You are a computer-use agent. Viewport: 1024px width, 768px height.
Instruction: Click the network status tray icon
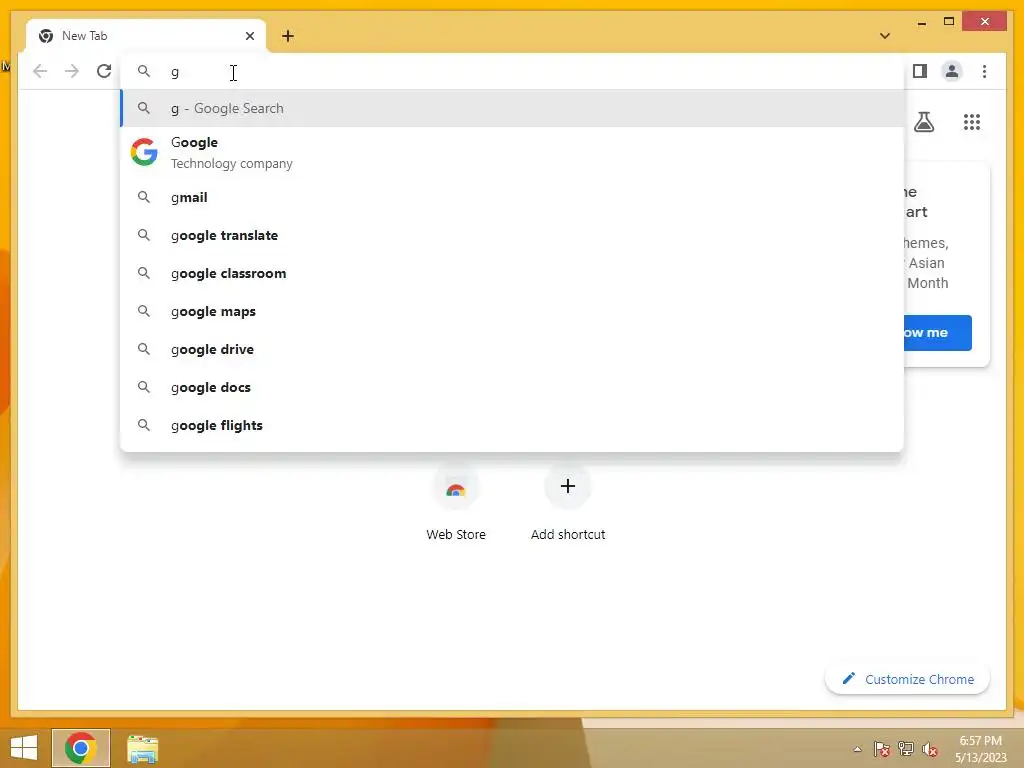point(906,749)
